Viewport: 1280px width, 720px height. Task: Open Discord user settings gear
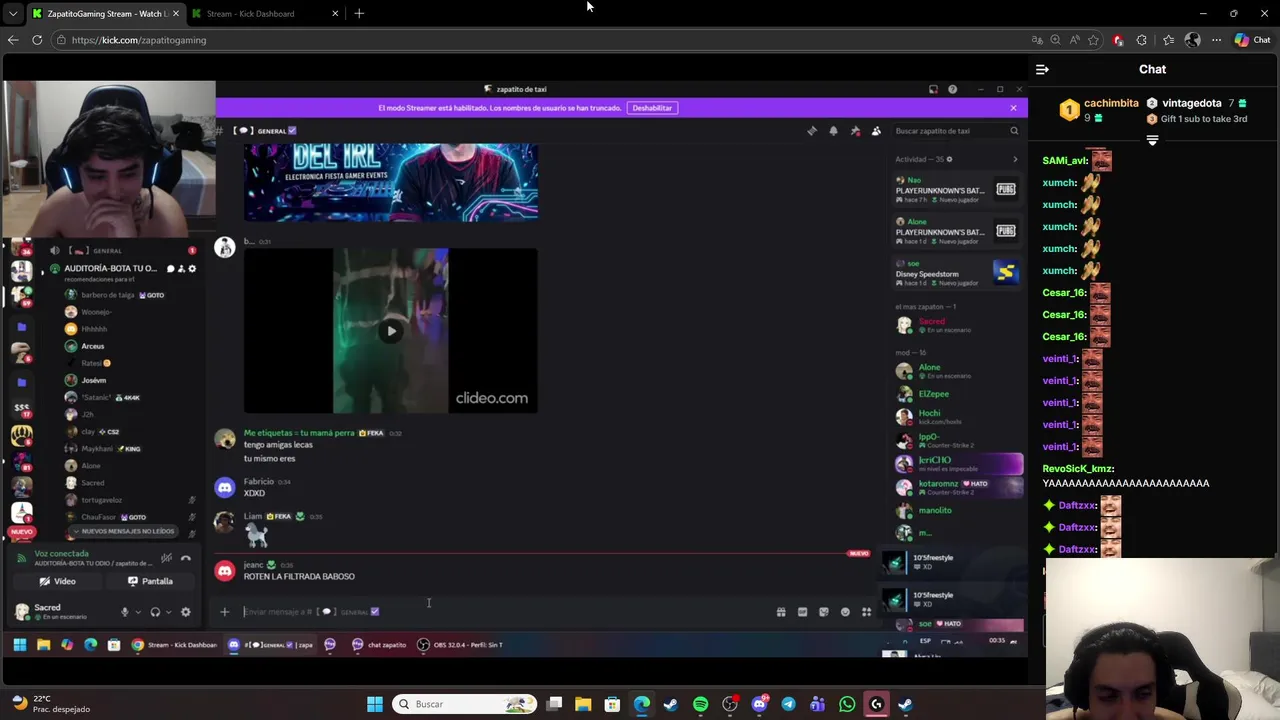click(185, 612)
